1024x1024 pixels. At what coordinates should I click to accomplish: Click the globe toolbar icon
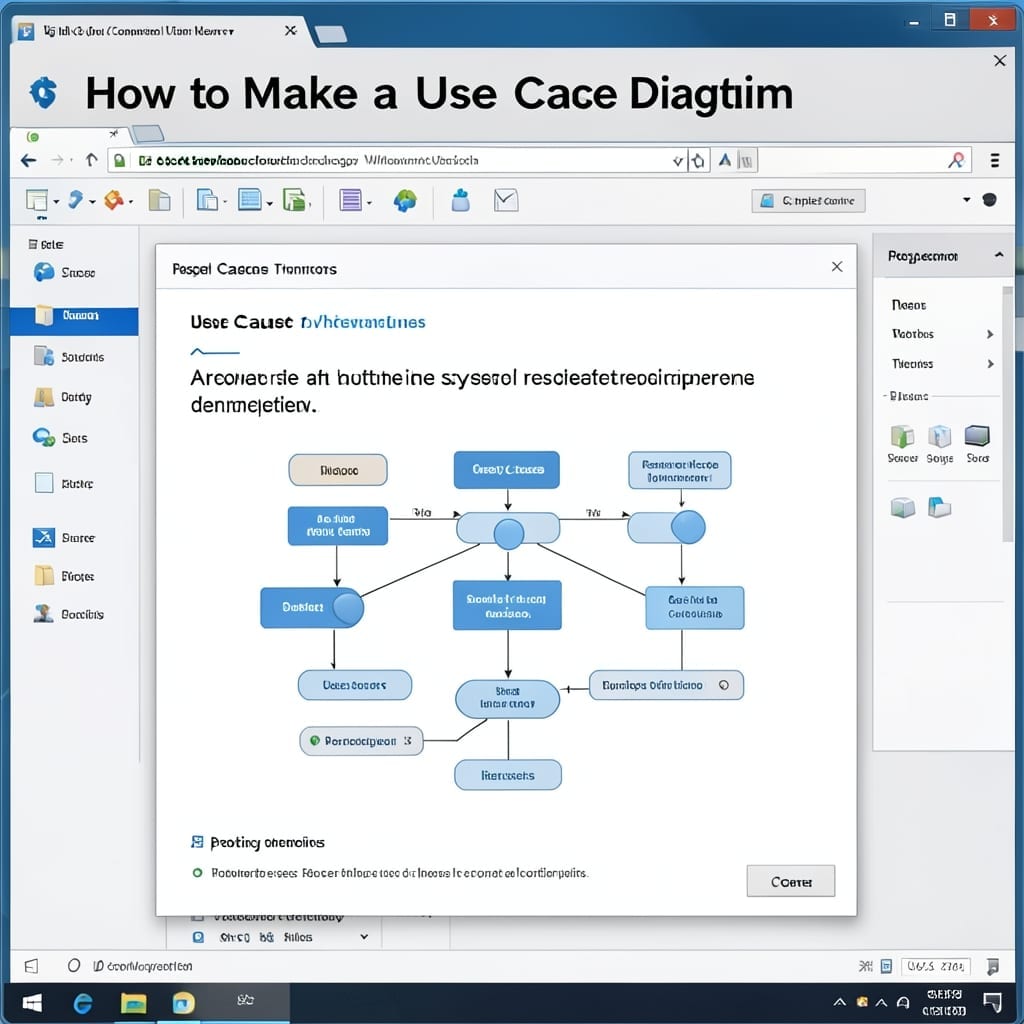405,200
